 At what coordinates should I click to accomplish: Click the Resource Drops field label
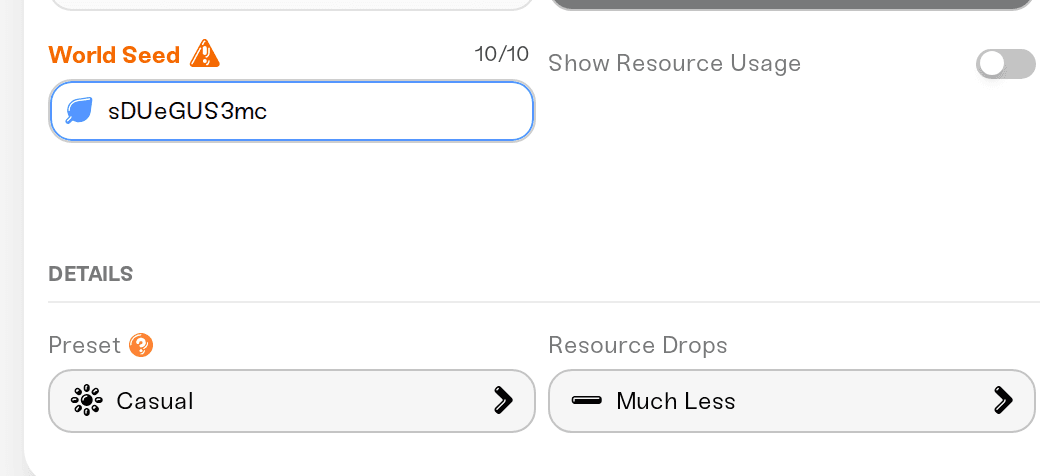(x=638, y=345)
